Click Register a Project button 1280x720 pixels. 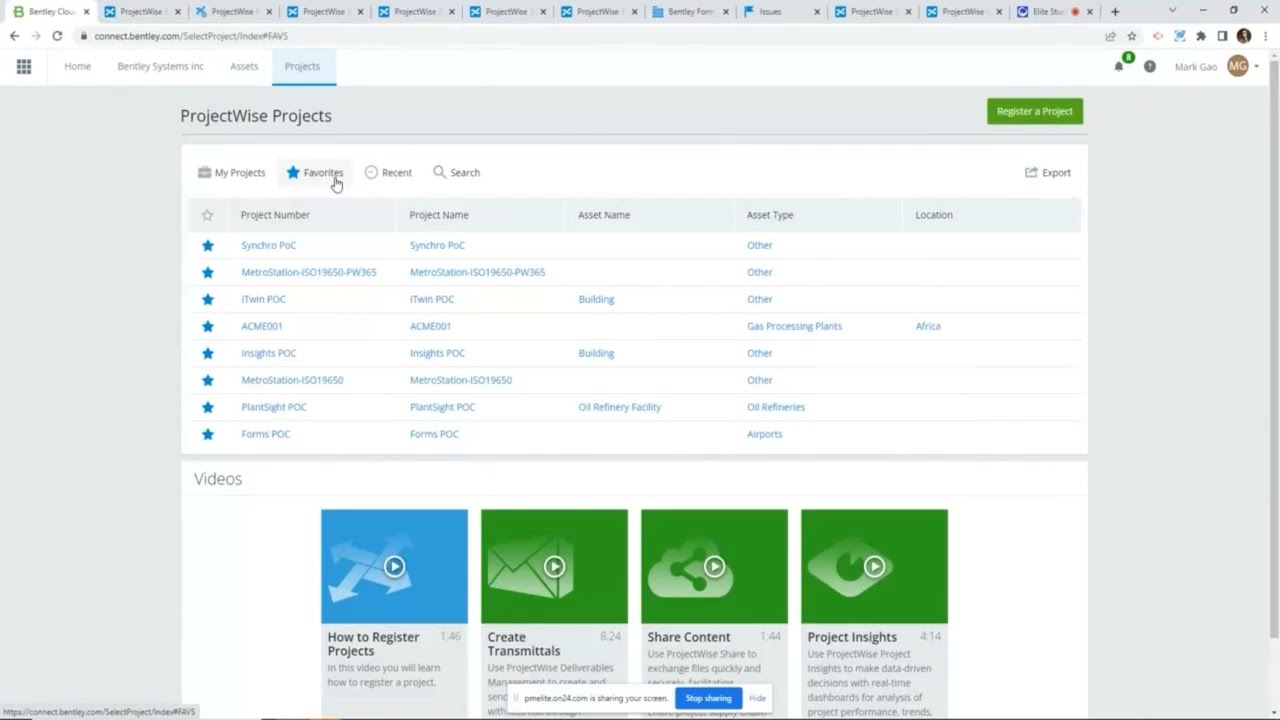pos(1035,111)
